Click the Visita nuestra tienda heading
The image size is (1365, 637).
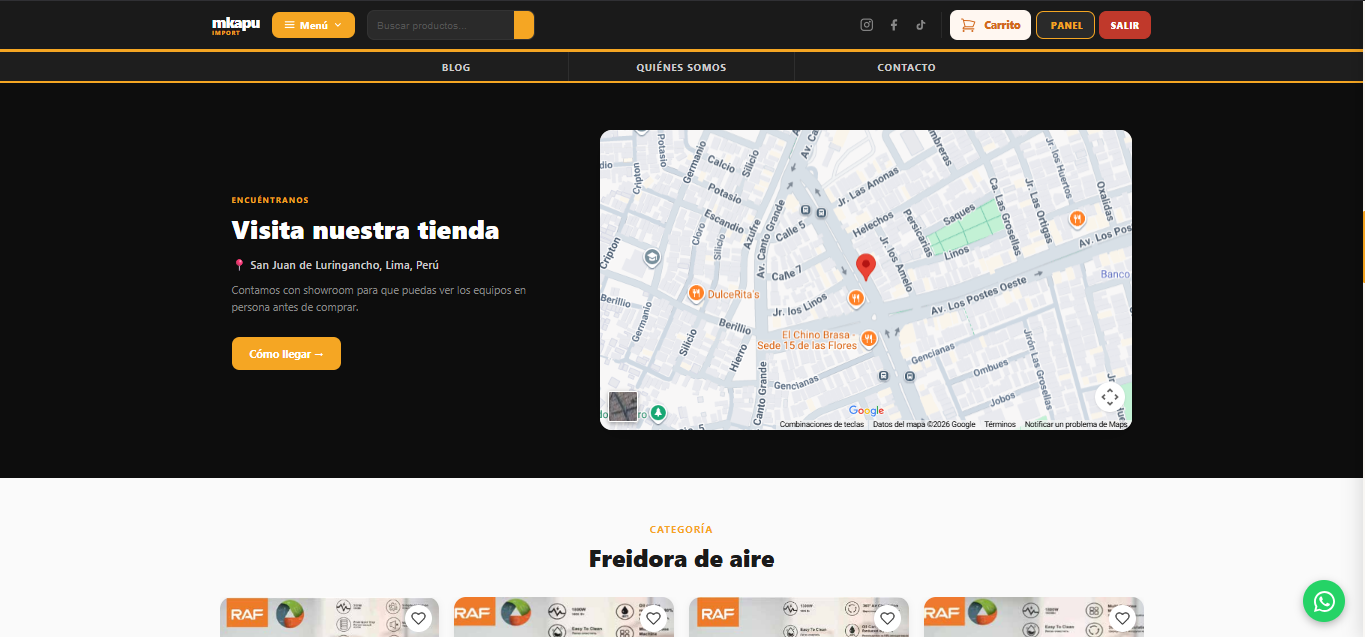click(365, 231)
